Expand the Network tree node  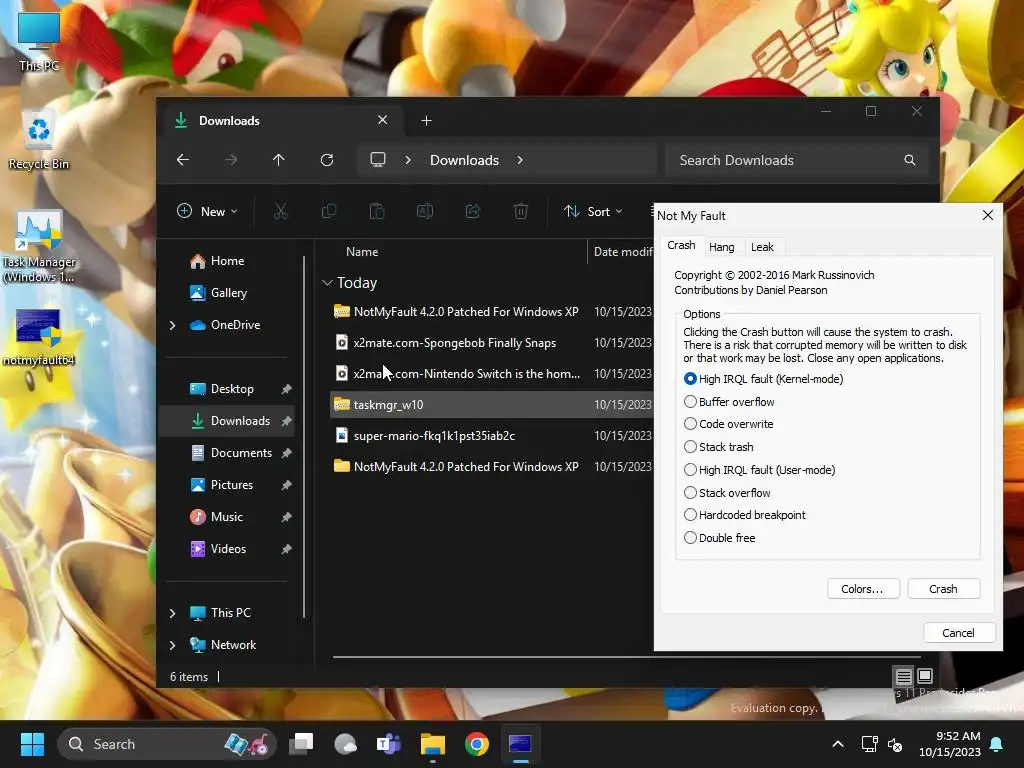[x=172, y=645]
